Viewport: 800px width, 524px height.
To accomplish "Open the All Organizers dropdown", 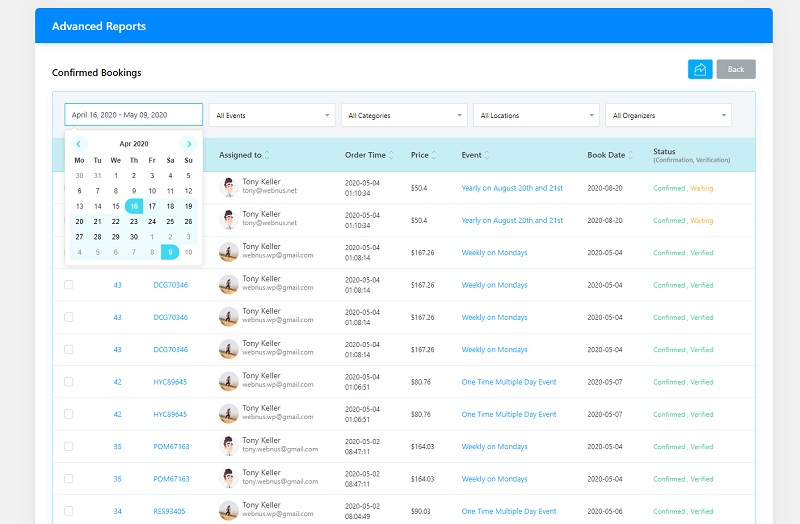I will 668,115.
